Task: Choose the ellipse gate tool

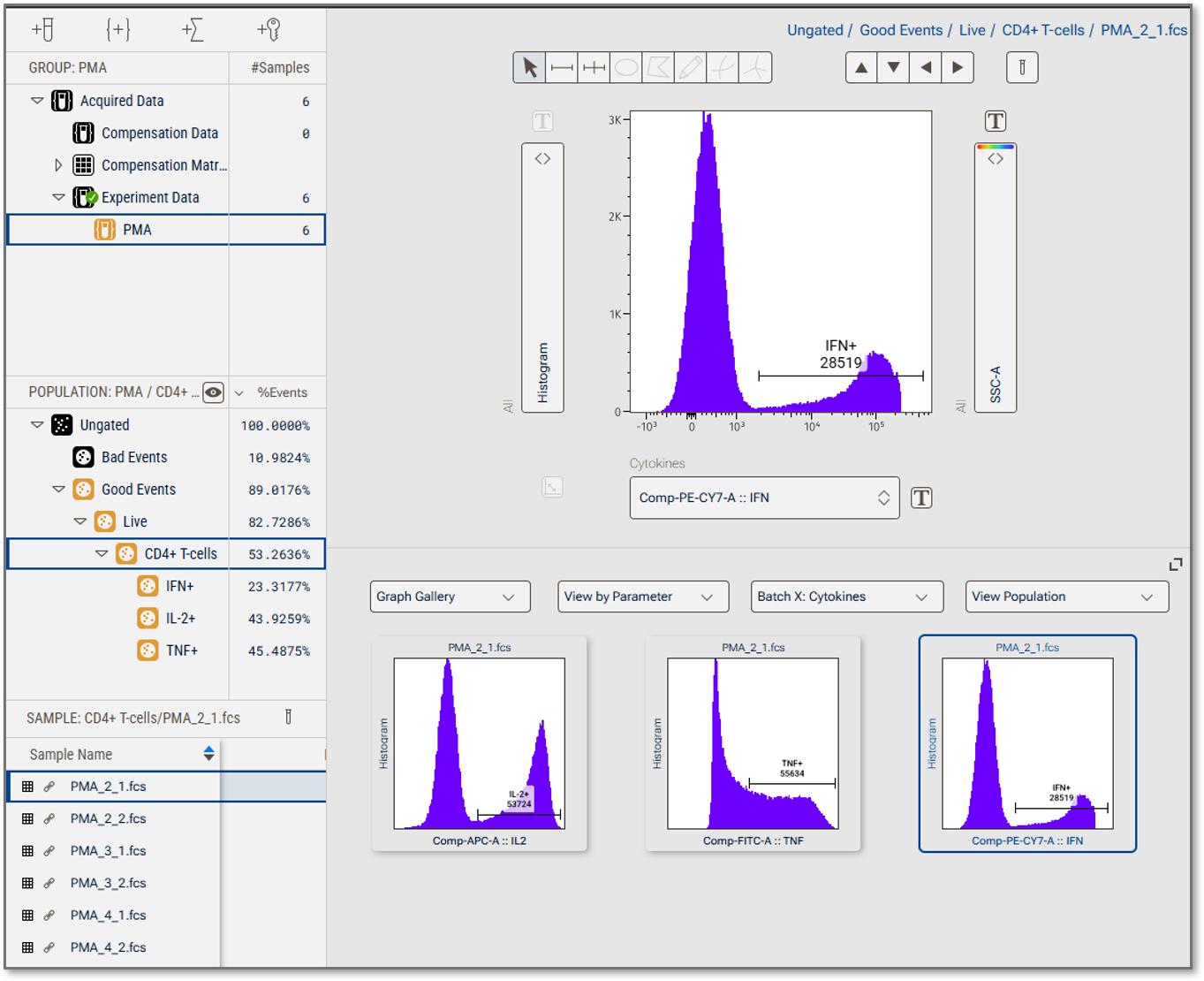Action: click(626, 68)
